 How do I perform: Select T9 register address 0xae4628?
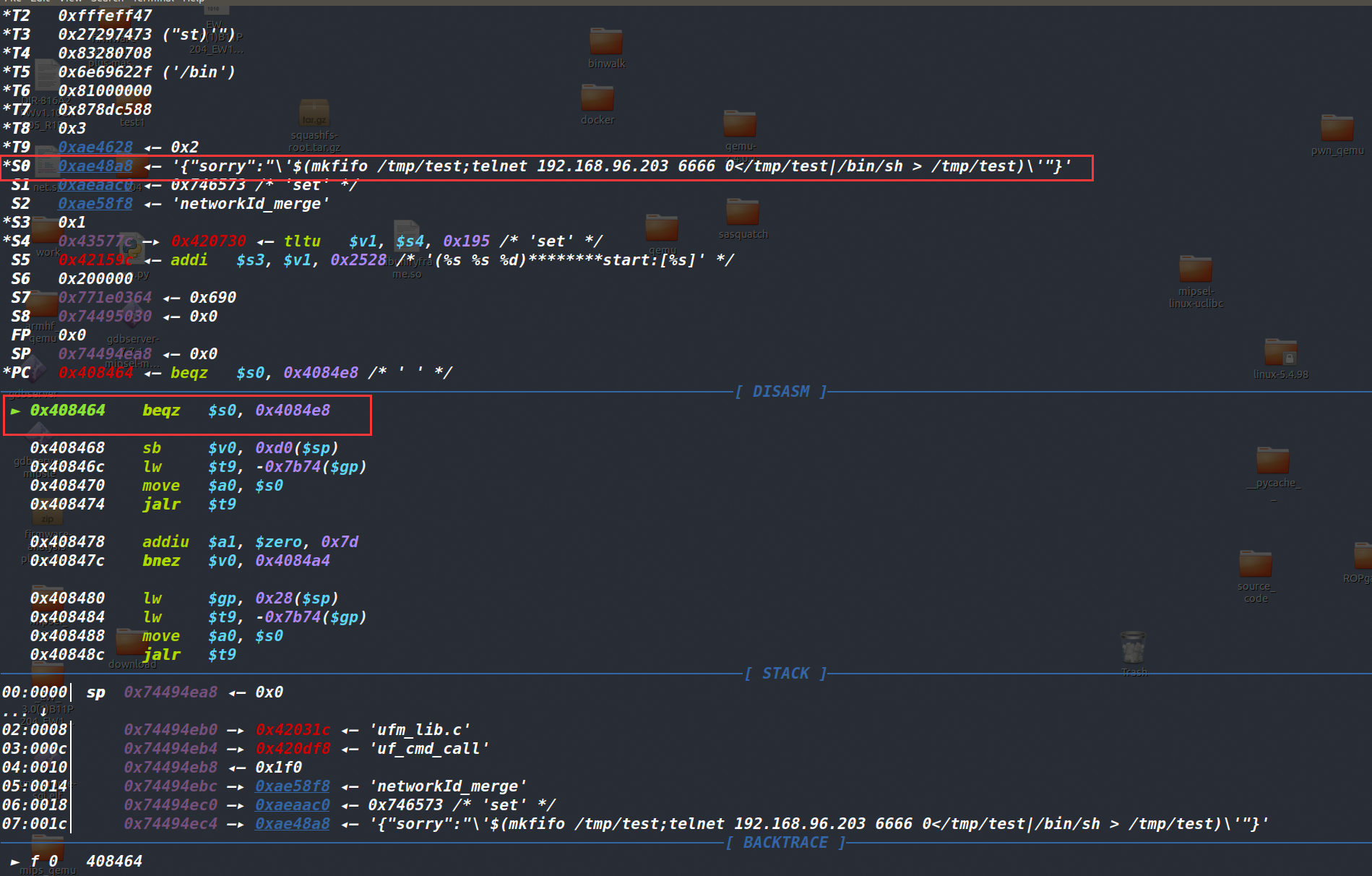coord(95,147)
